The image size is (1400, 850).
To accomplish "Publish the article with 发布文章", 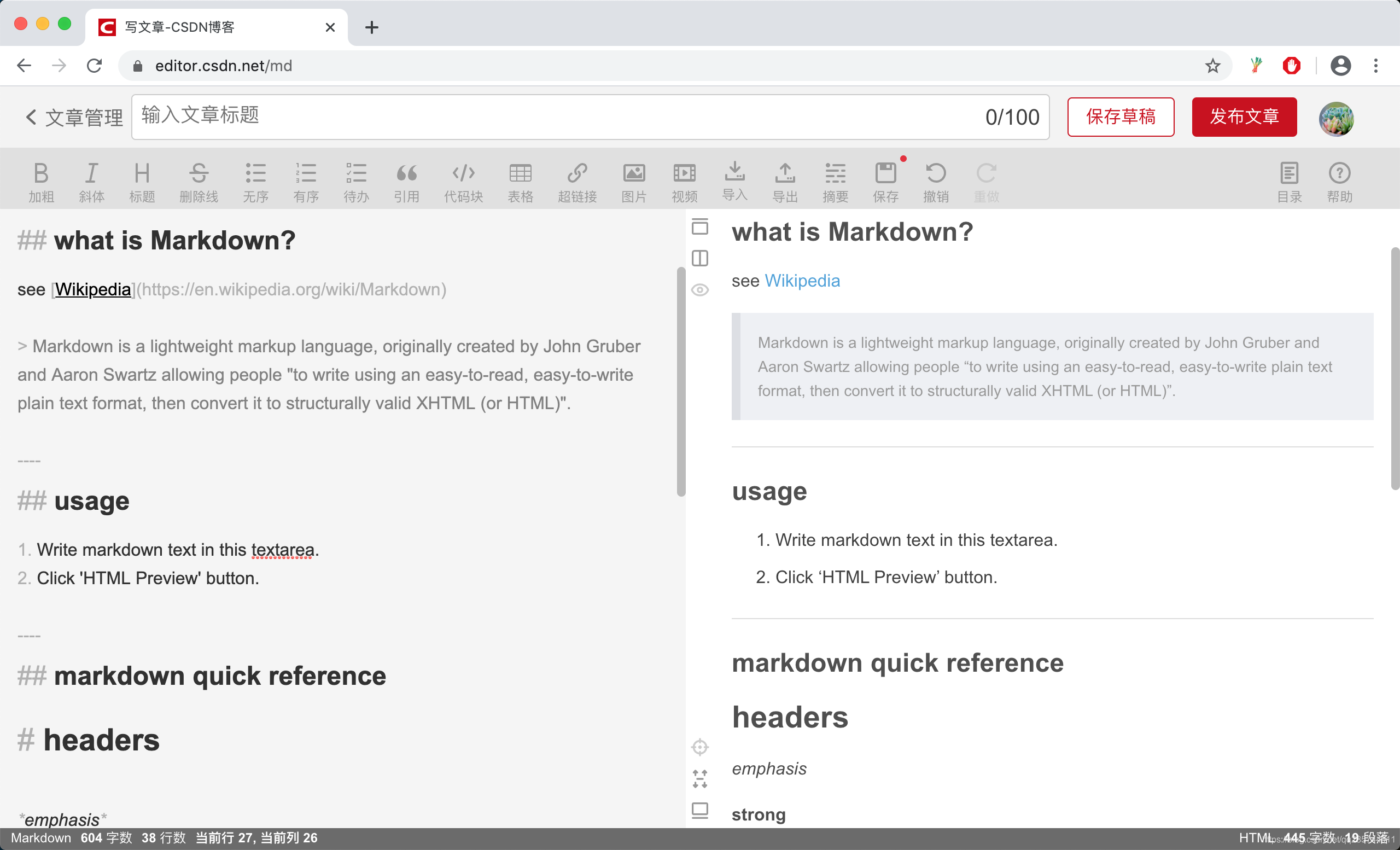I will pyautogui.click(x=1244, y=117).
